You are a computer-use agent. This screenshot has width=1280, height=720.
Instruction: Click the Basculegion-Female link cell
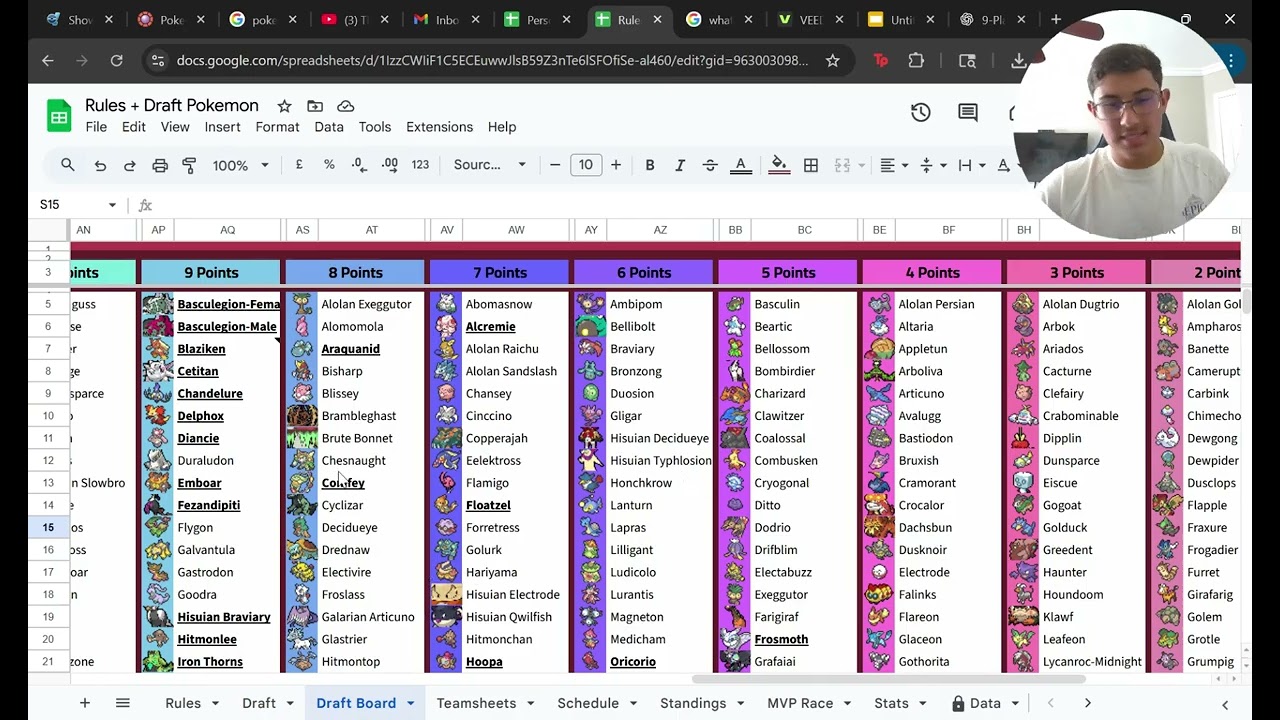[x=229, y=304]
